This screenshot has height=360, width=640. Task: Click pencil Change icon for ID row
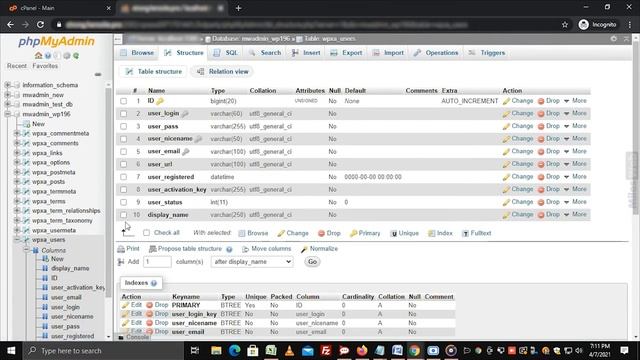coord(507,101)
